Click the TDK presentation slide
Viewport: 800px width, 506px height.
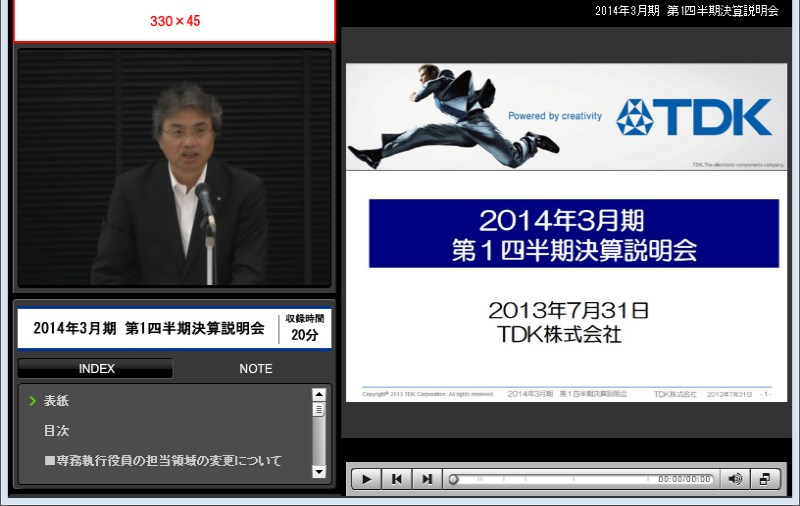(x=566, y=233)
